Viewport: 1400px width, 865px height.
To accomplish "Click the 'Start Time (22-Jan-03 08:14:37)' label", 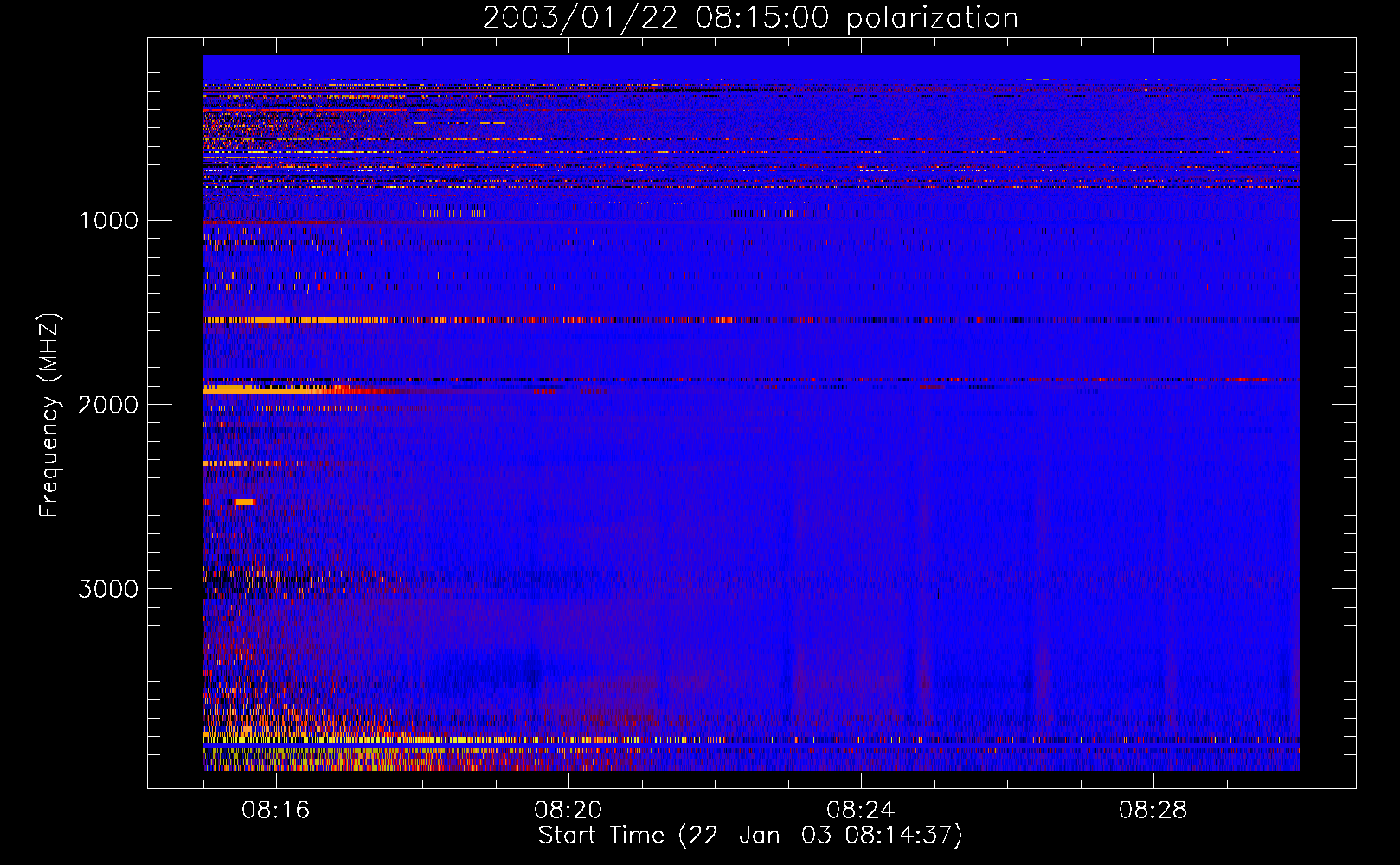I will tap(750, 836).
